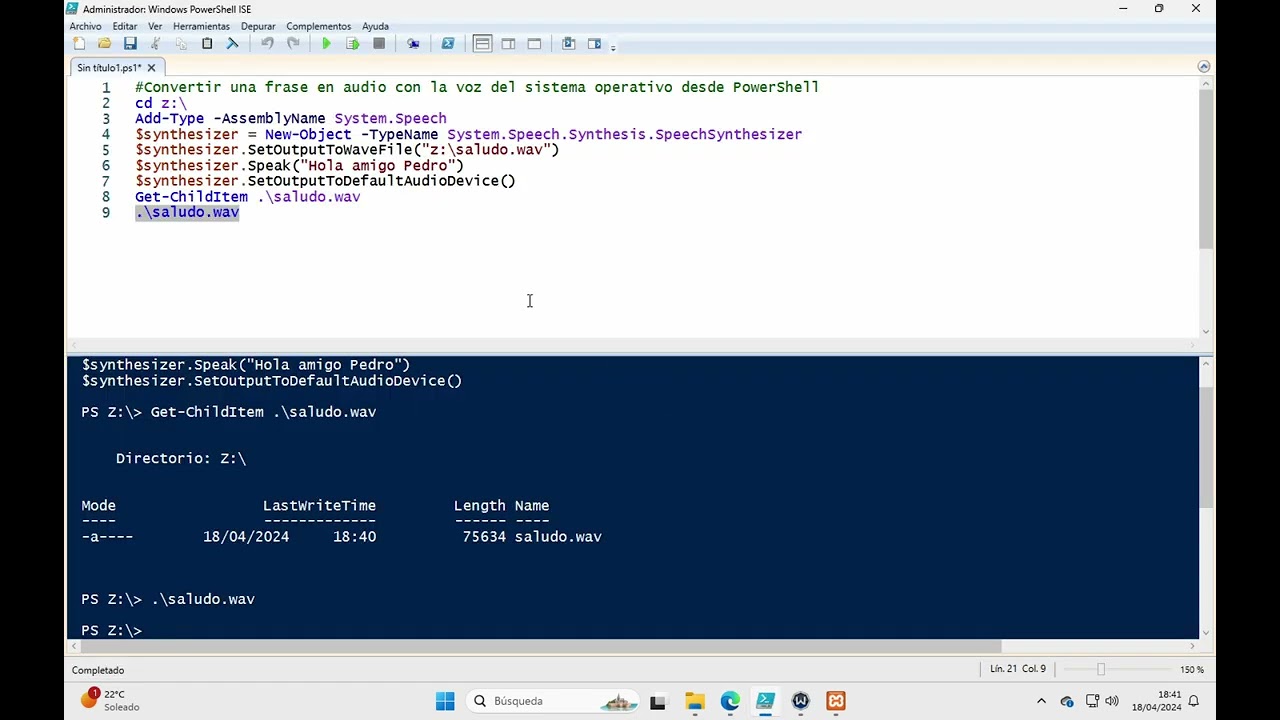This screenshot has width=1280, height=720.
Task: Open the Complementos menu
Action: (318, 26)
